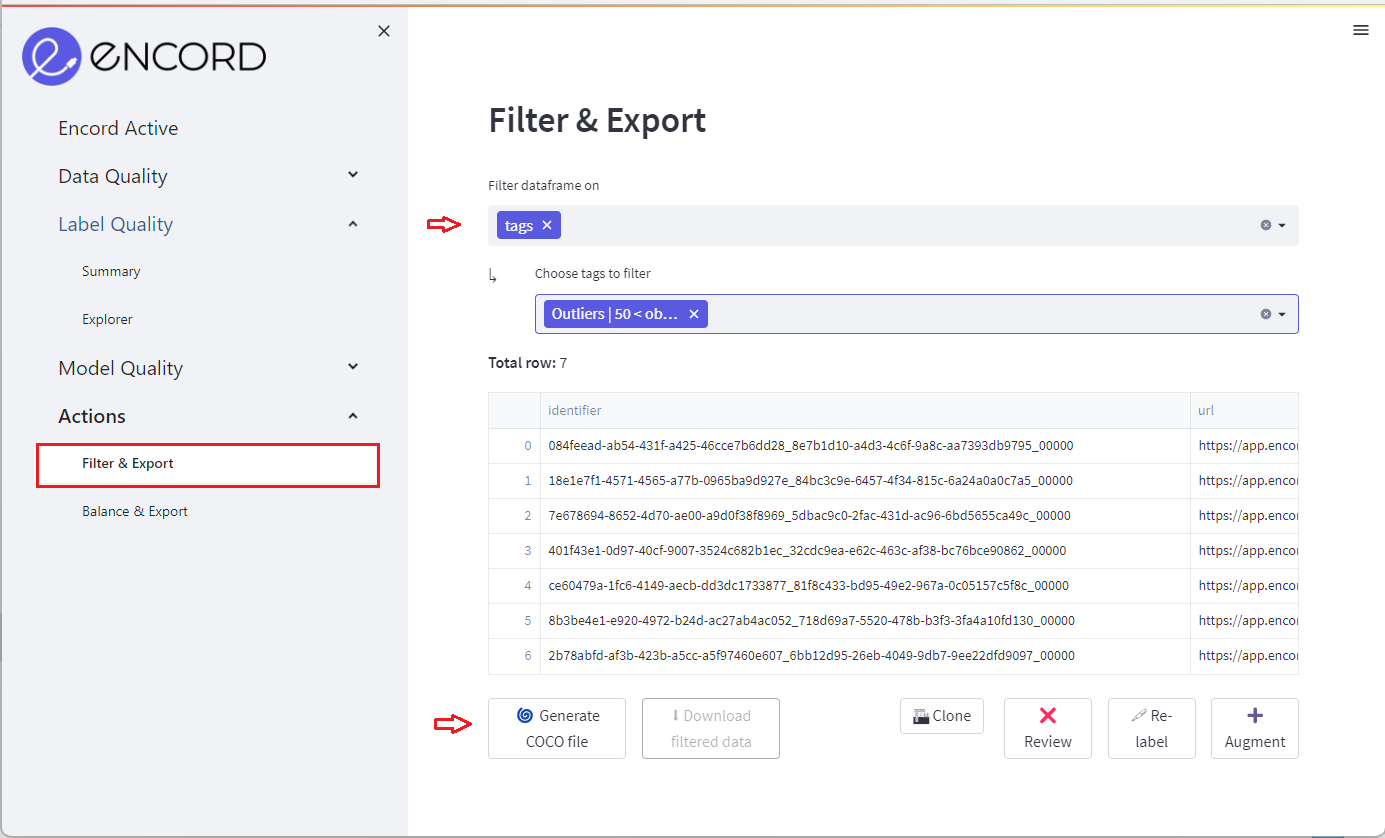Open the Label Quality Explorer page
The width and height of the screenshot is (1385, 838).
tap(107, 319)
